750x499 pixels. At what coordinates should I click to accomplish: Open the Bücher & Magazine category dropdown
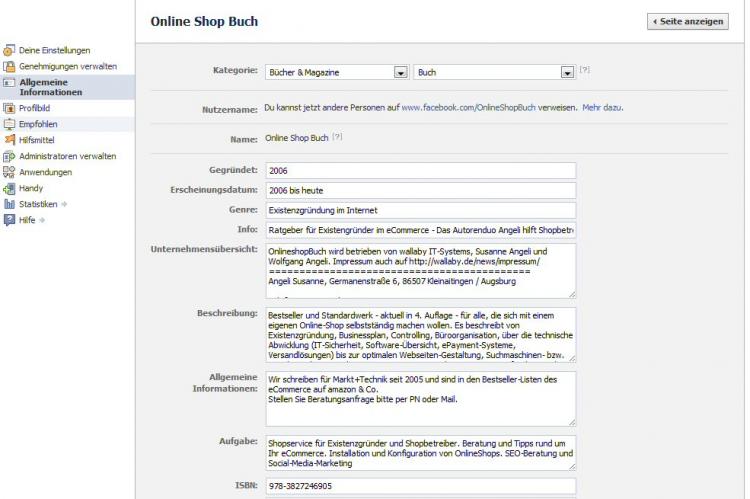pos(400,72)
